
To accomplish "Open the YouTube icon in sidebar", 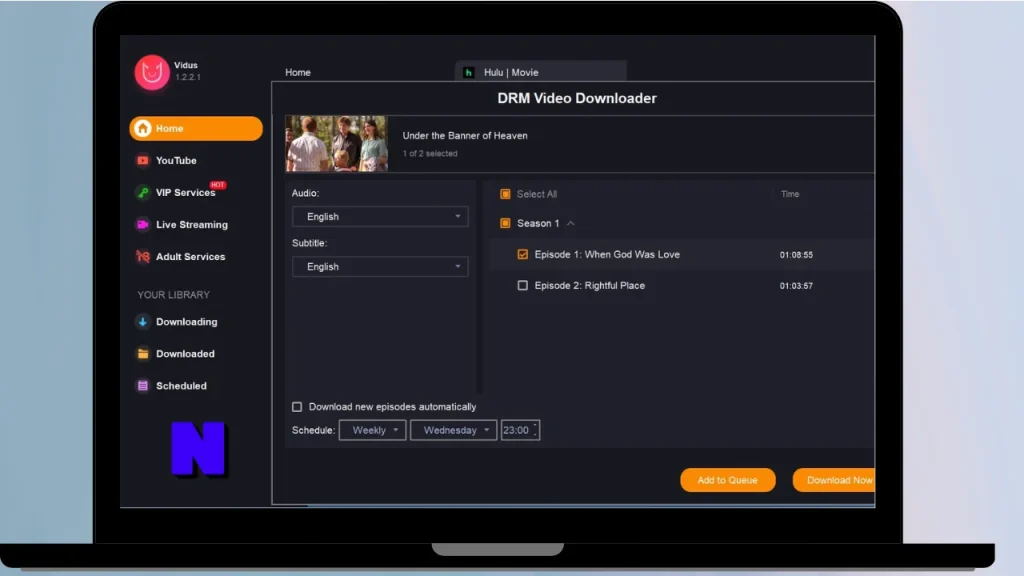I will (142, 161).
